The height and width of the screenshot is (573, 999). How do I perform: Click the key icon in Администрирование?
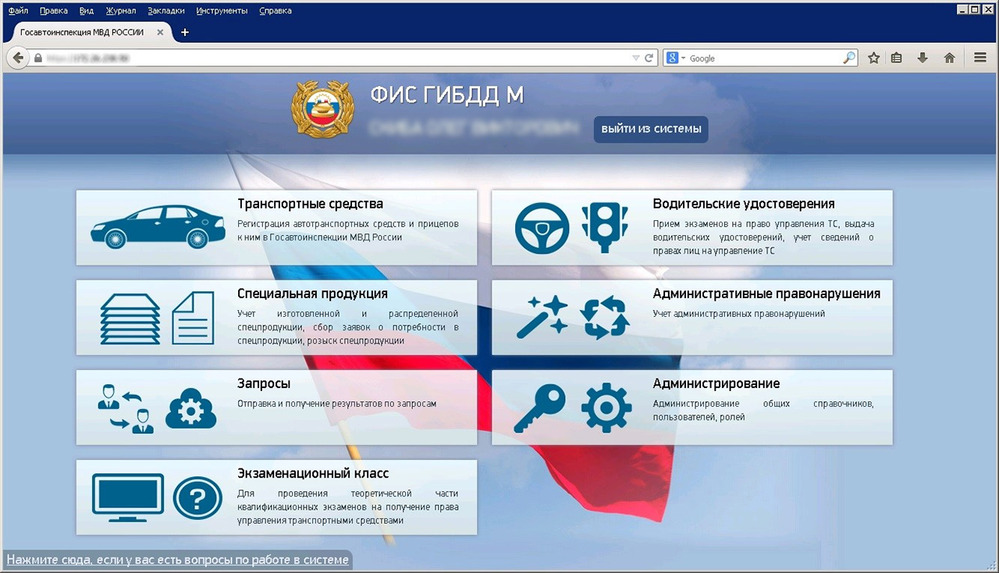point(540,408)
